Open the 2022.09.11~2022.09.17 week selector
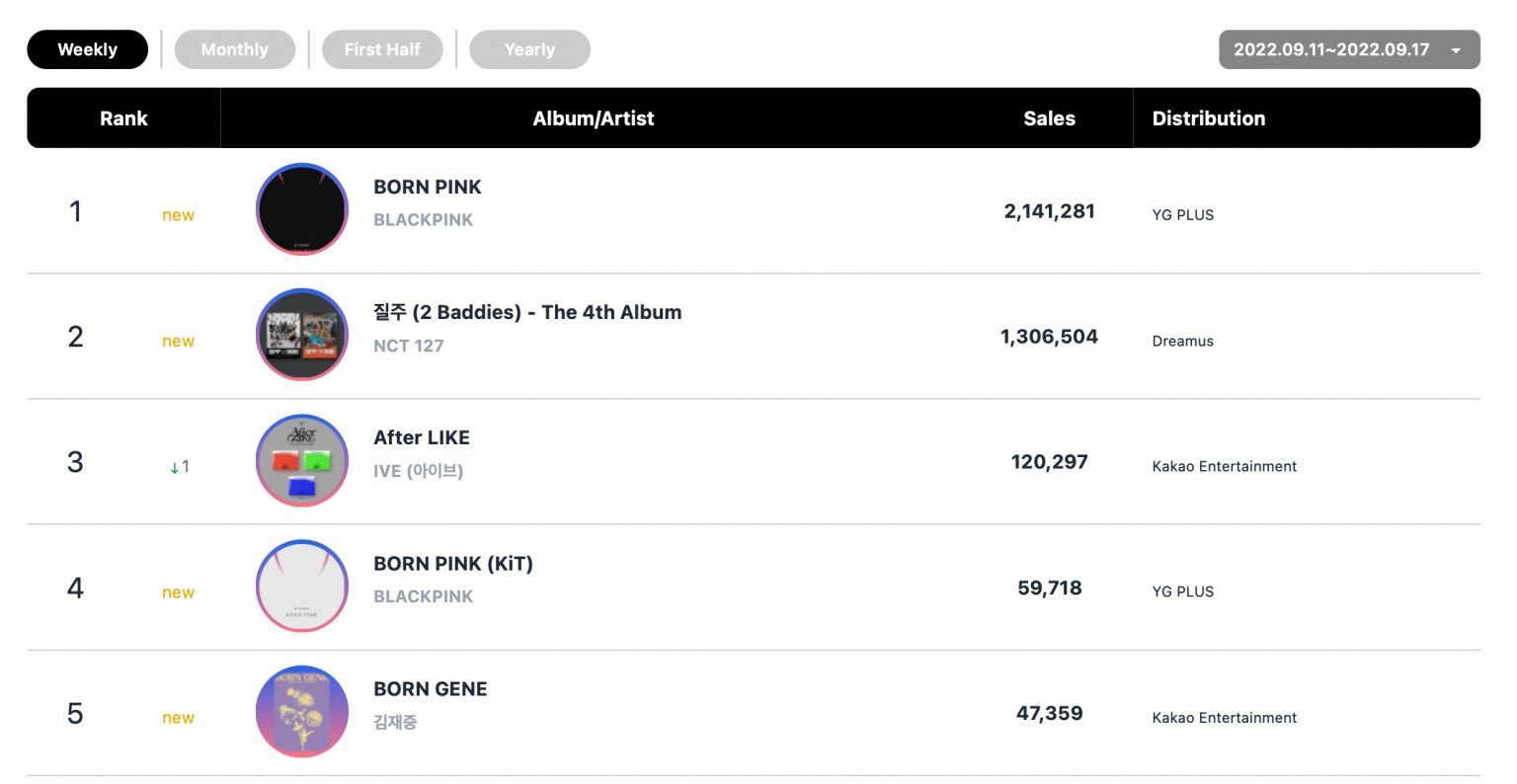 click(x=1349, y=49)
